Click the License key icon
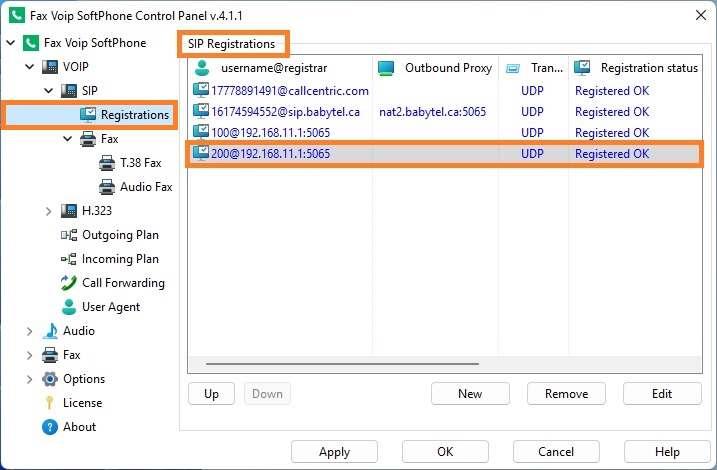 (50, 403)
